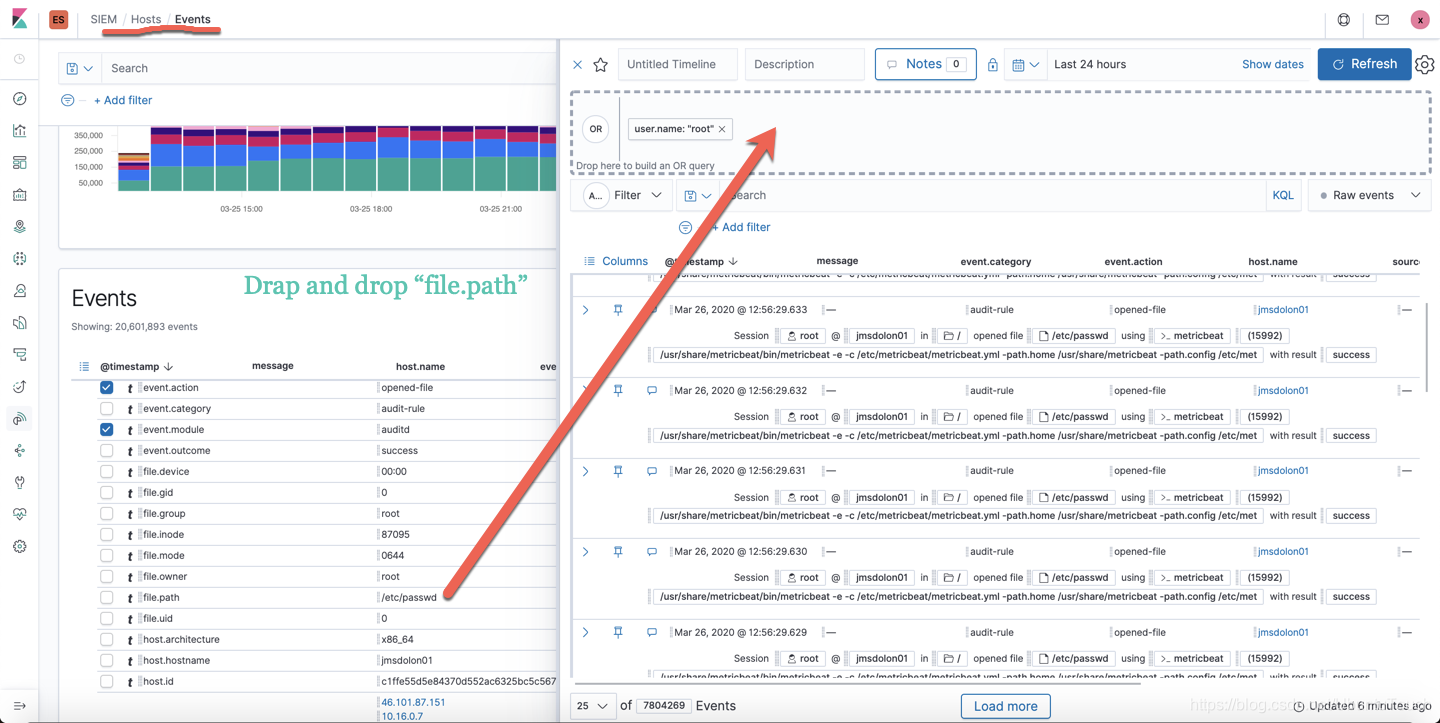Open Metrics from the side navigation

(x=19, y=291)
